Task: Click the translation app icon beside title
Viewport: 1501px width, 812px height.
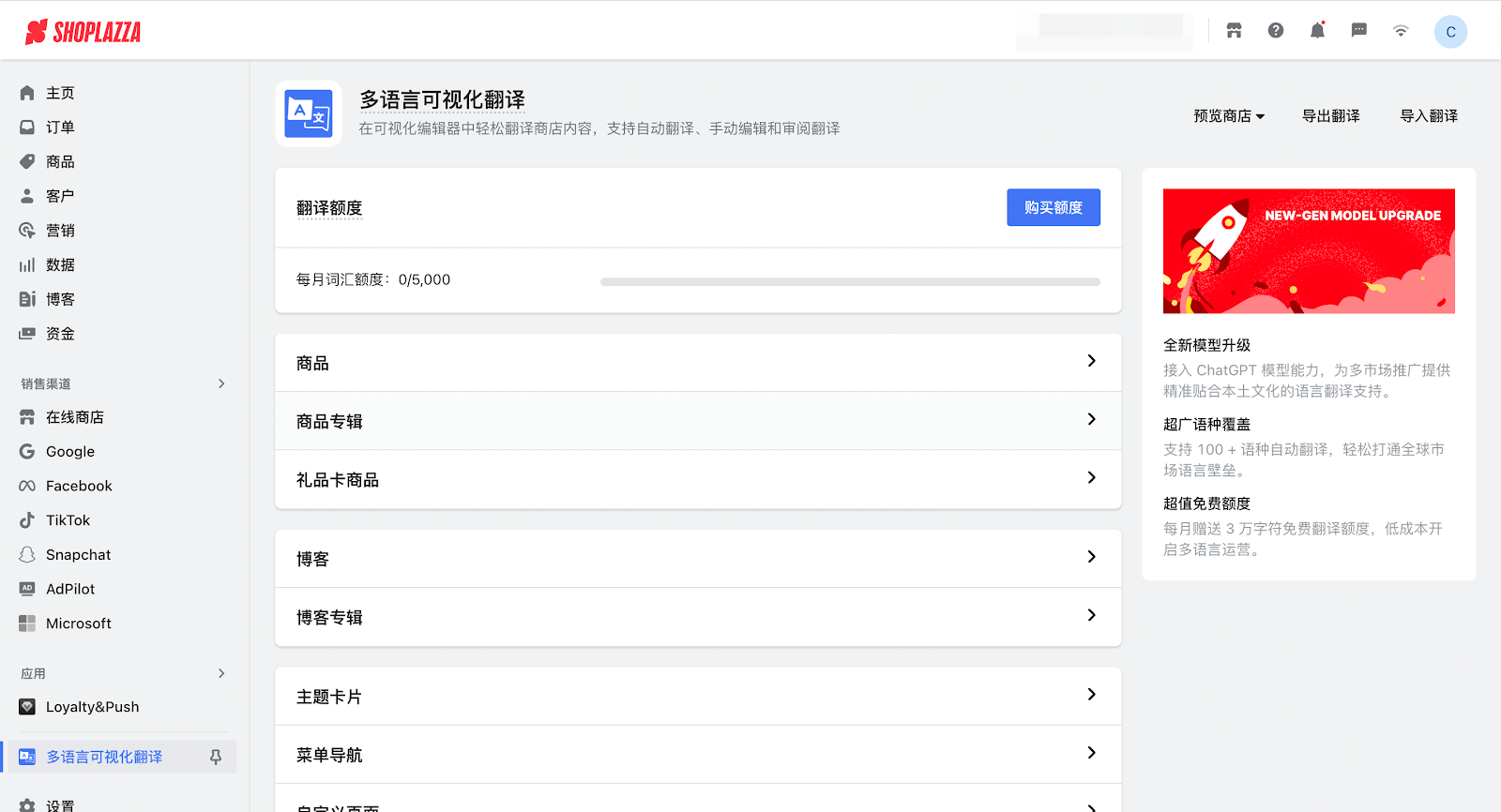Action: pyautogui.click(x=309, y=114)
